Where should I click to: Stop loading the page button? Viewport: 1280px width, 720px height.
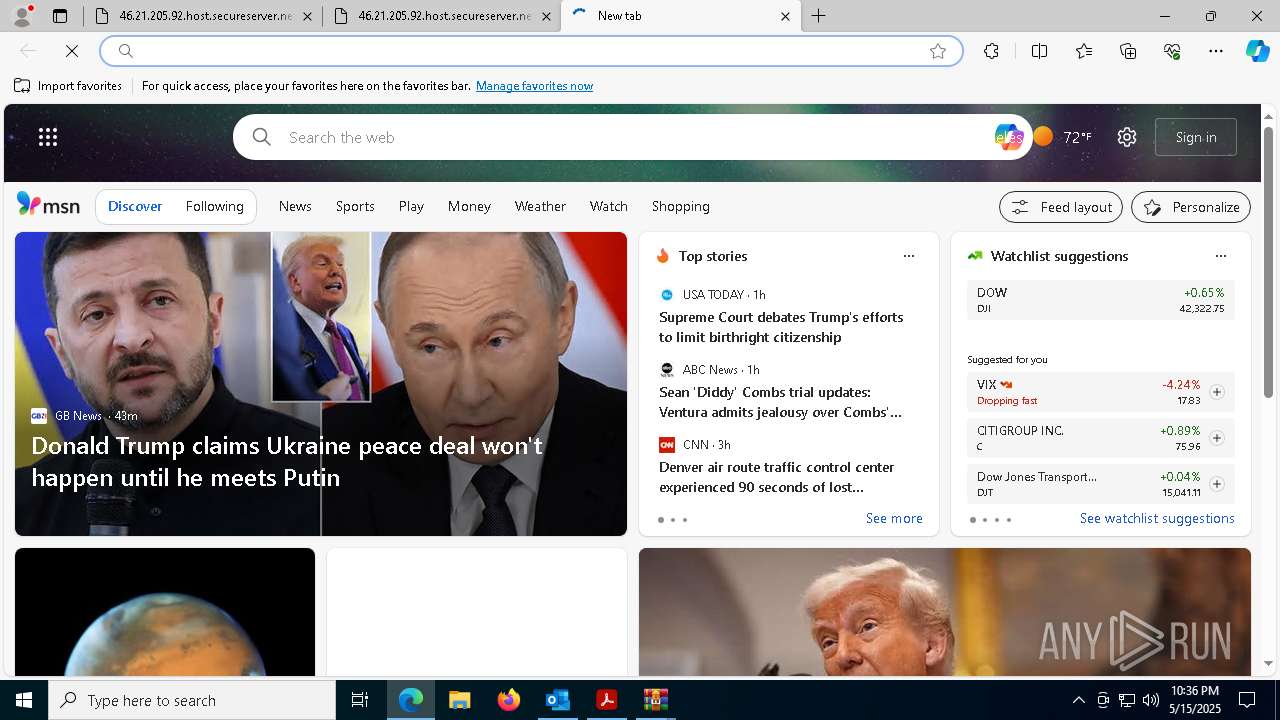click(72, 51)
